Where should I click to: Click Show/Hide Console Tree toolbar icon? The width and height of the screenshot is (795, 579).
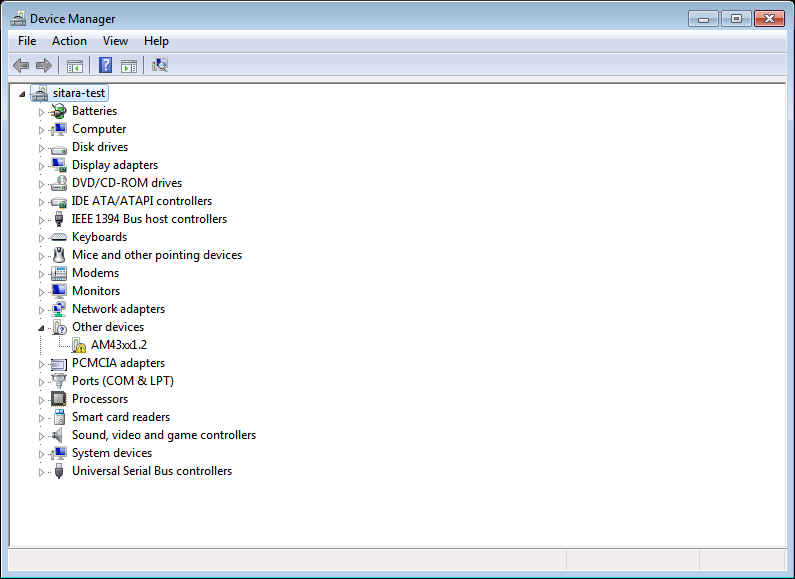point(75,65)
